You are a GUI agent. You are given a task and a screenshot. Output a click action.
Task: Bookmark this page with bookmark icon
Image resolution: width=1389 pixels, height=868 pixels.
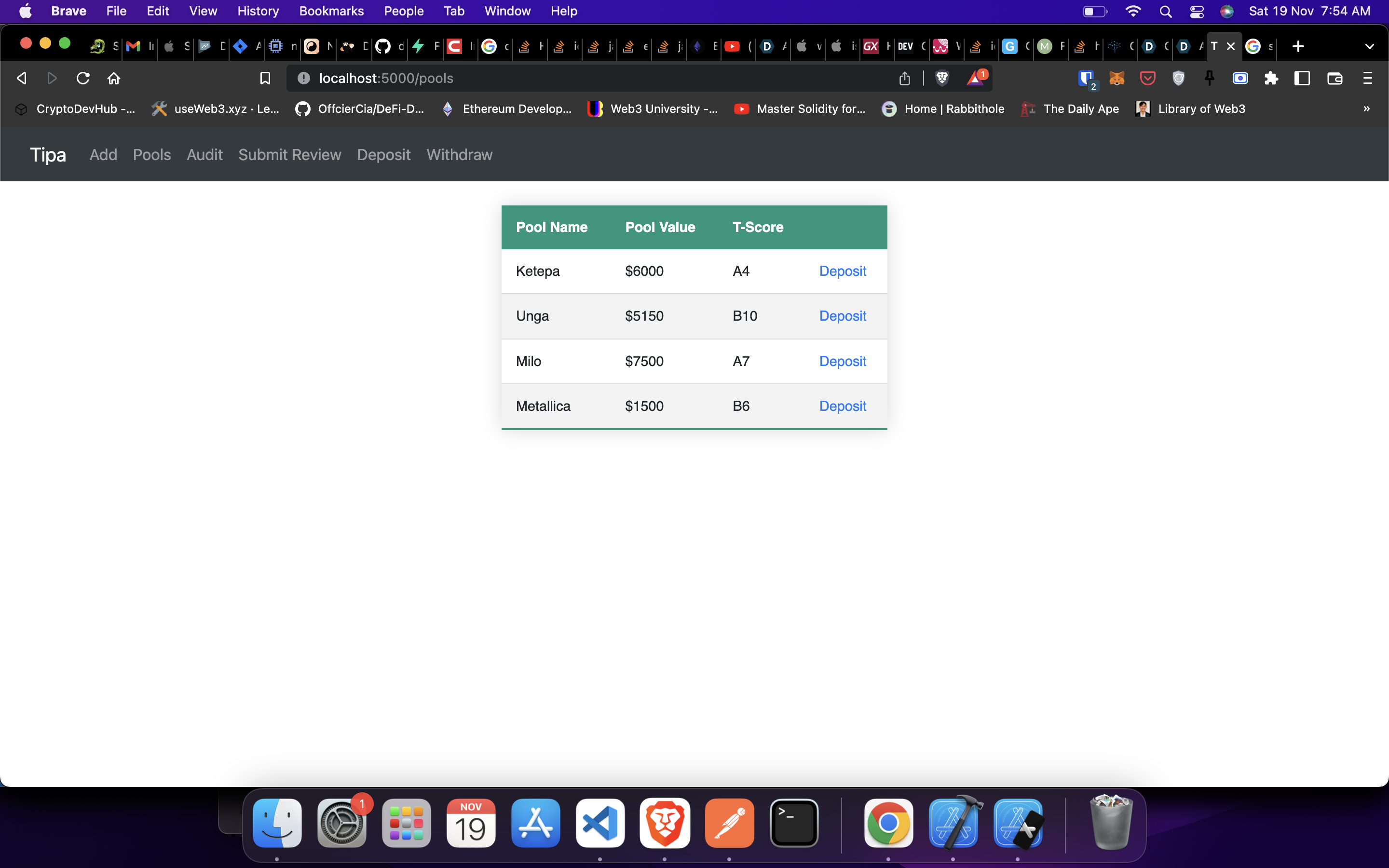[265, 78]
